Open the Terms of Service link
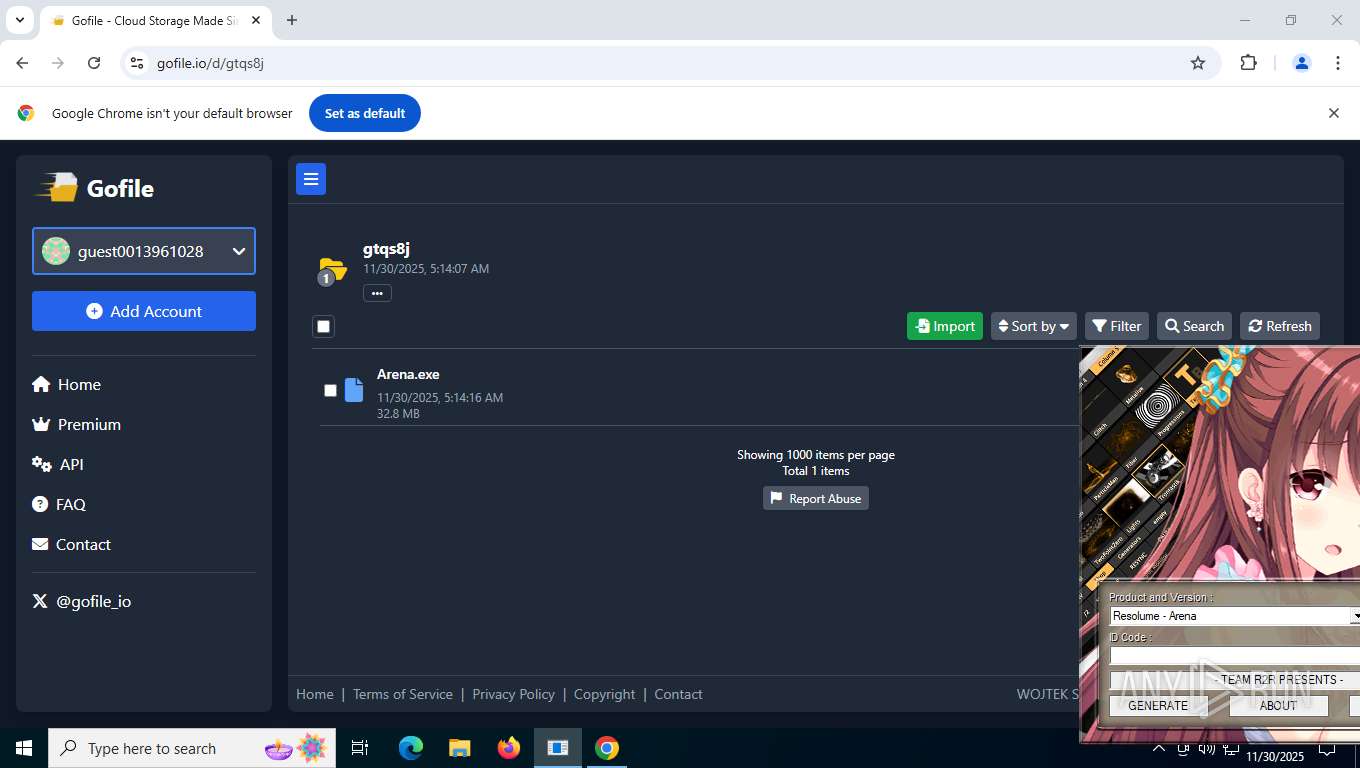Screen dimensions: 1360x768 [x=403, y=694]
